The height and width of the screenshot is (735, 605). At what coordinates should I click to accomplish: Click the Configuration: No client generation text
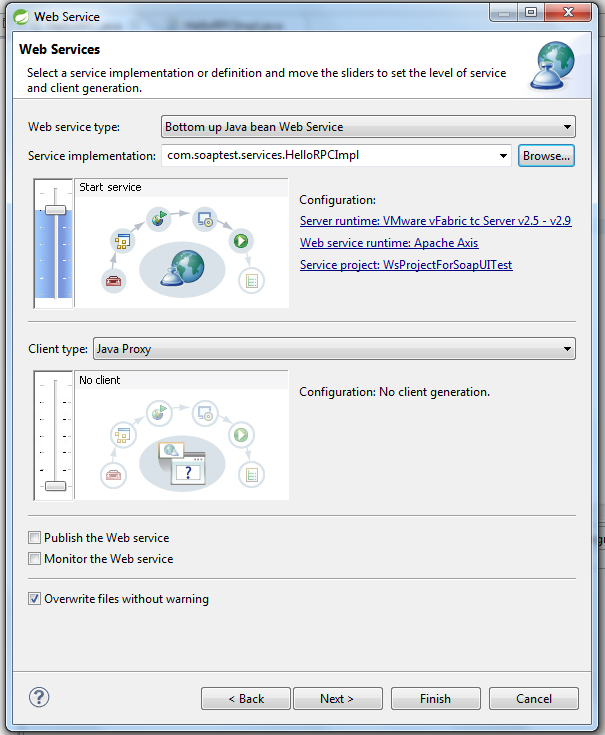395,392
